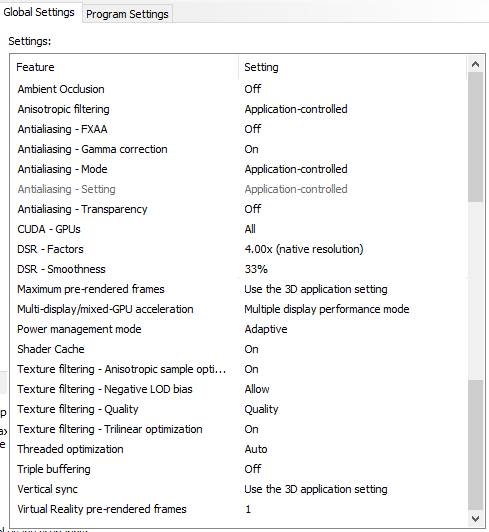Click the Vertical sync setting value
This screenshot has height=532, width=489.
pyautogui.click(x=316, y=490)
